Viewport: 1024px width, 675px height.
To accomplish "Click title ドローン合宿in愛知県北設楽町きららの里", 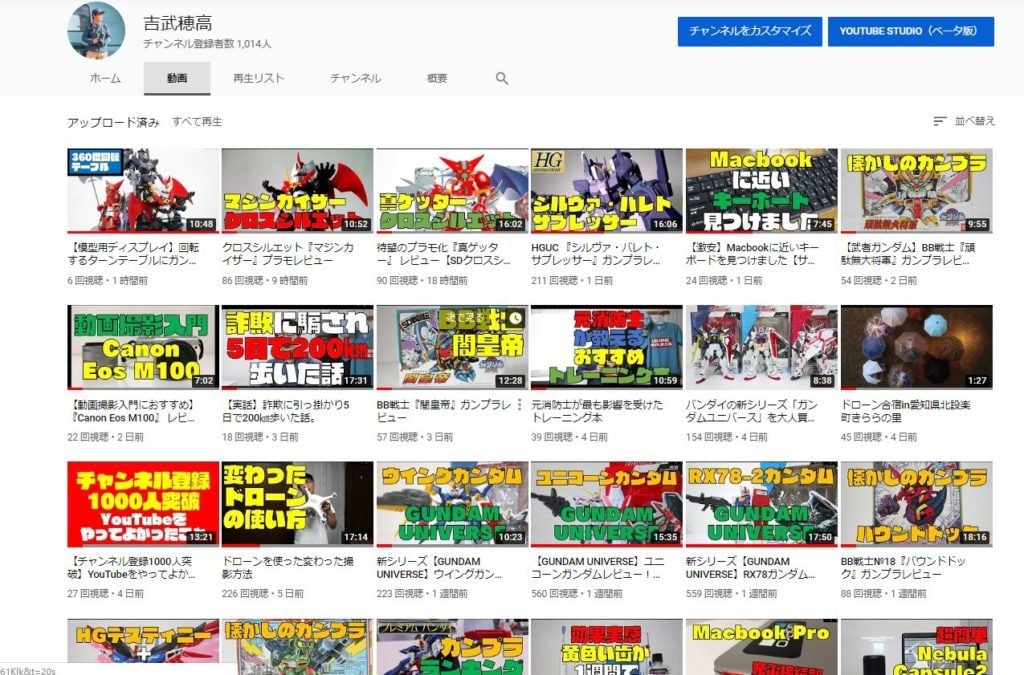I will [x=906, y=411].
